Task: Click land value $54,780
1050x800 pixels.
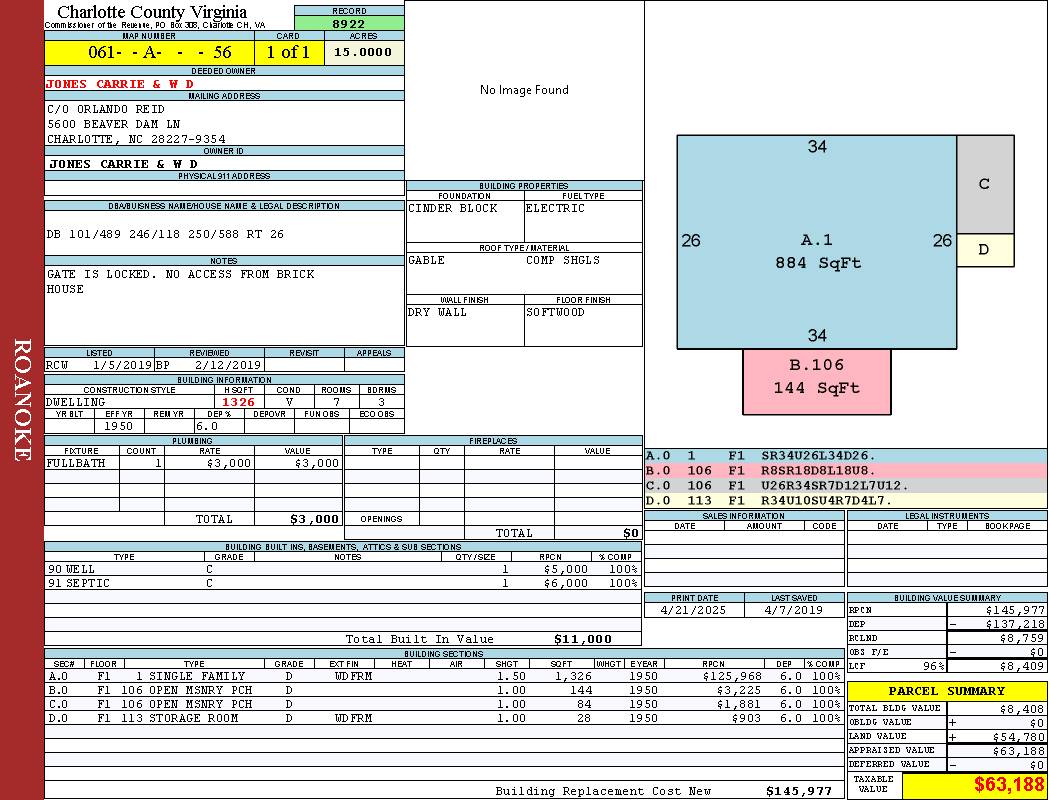Action: [x=1019, y=737]
